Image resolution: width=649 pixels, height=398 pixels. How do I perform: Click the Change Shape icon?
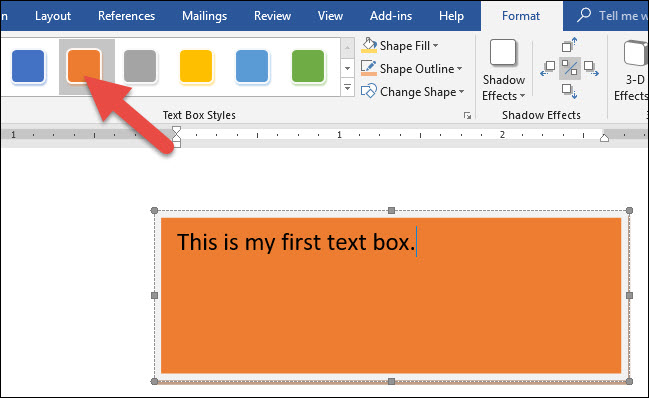pos(368,91)
